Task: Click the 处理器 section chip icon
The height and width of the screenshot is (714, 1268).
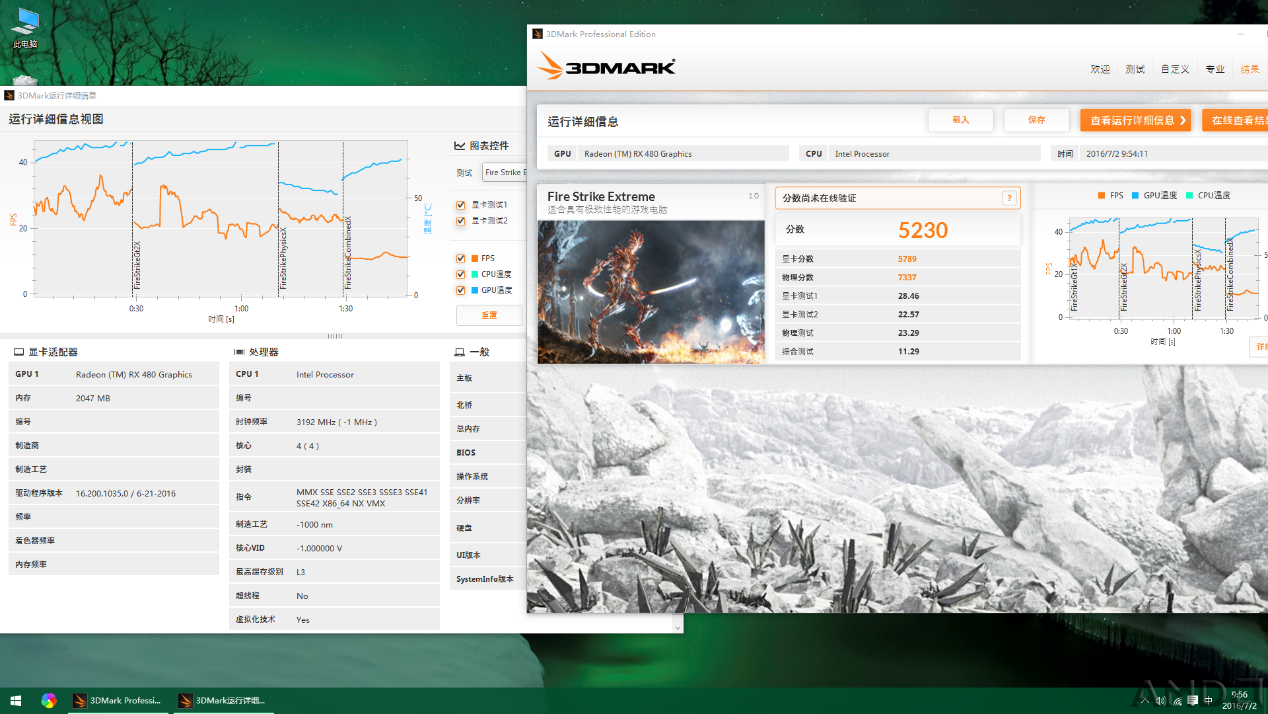Action: (239, 352)
